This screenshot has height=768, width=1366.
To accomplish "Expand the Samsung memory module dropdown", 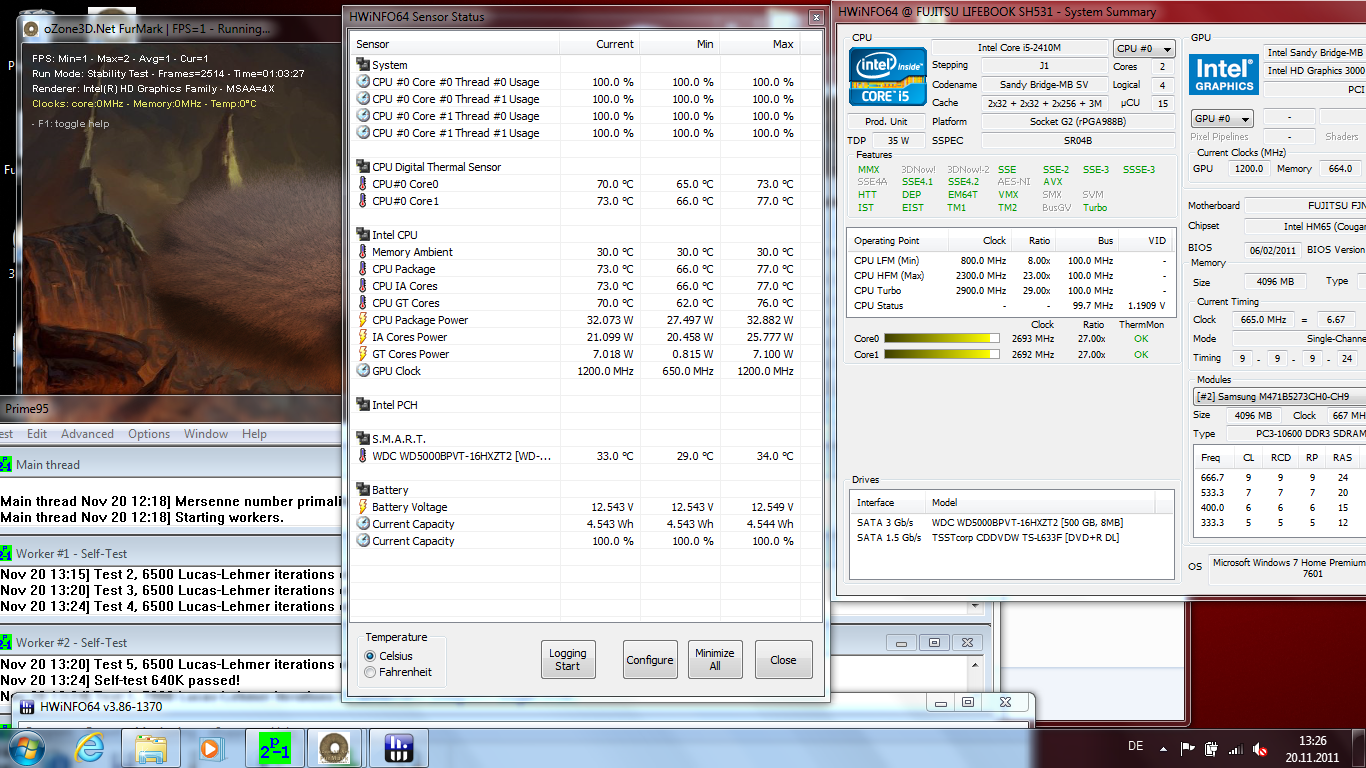I will tap(1280, 397).
